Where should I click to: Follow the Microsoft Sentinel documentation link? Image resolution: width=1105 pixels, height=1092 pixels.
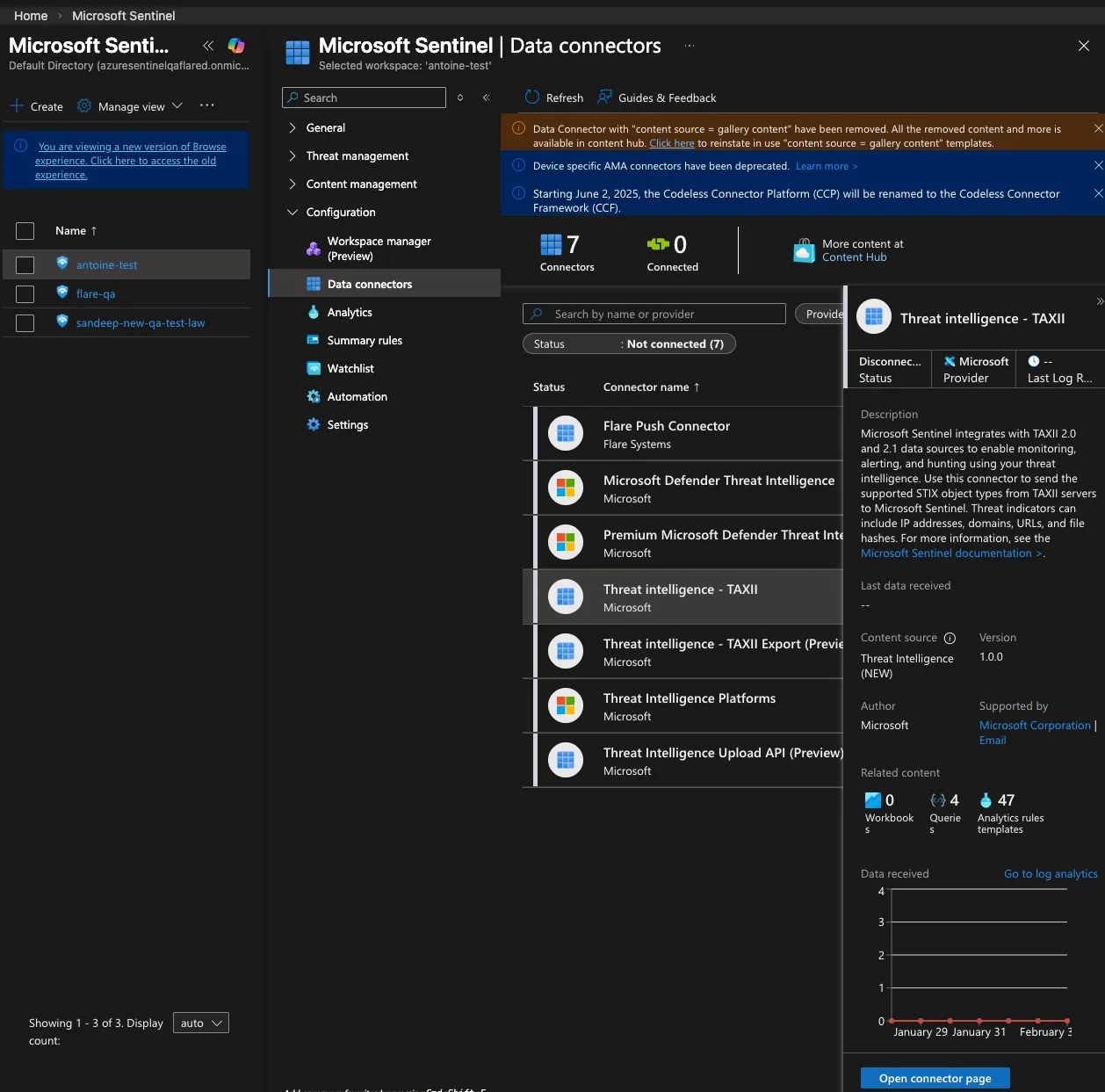(x=951, y=553)
